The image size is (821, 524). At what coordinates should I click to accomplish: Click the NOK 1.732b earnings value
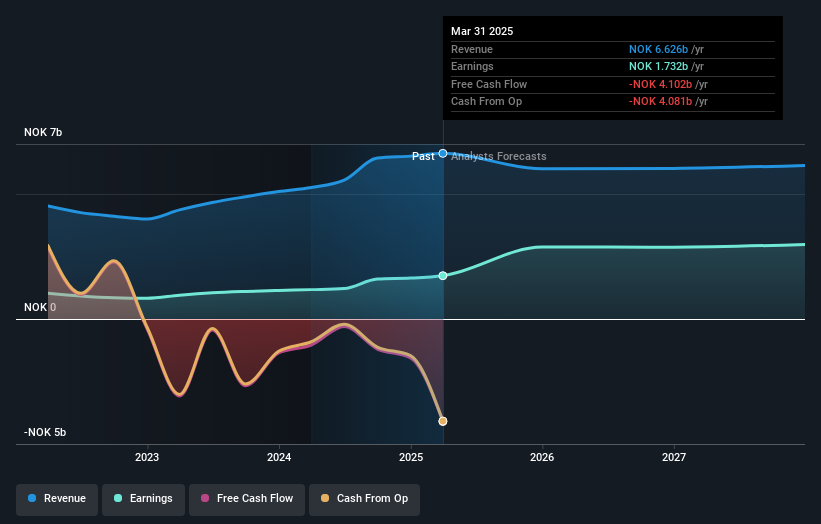pyautogui.click(x=658, y=66)
